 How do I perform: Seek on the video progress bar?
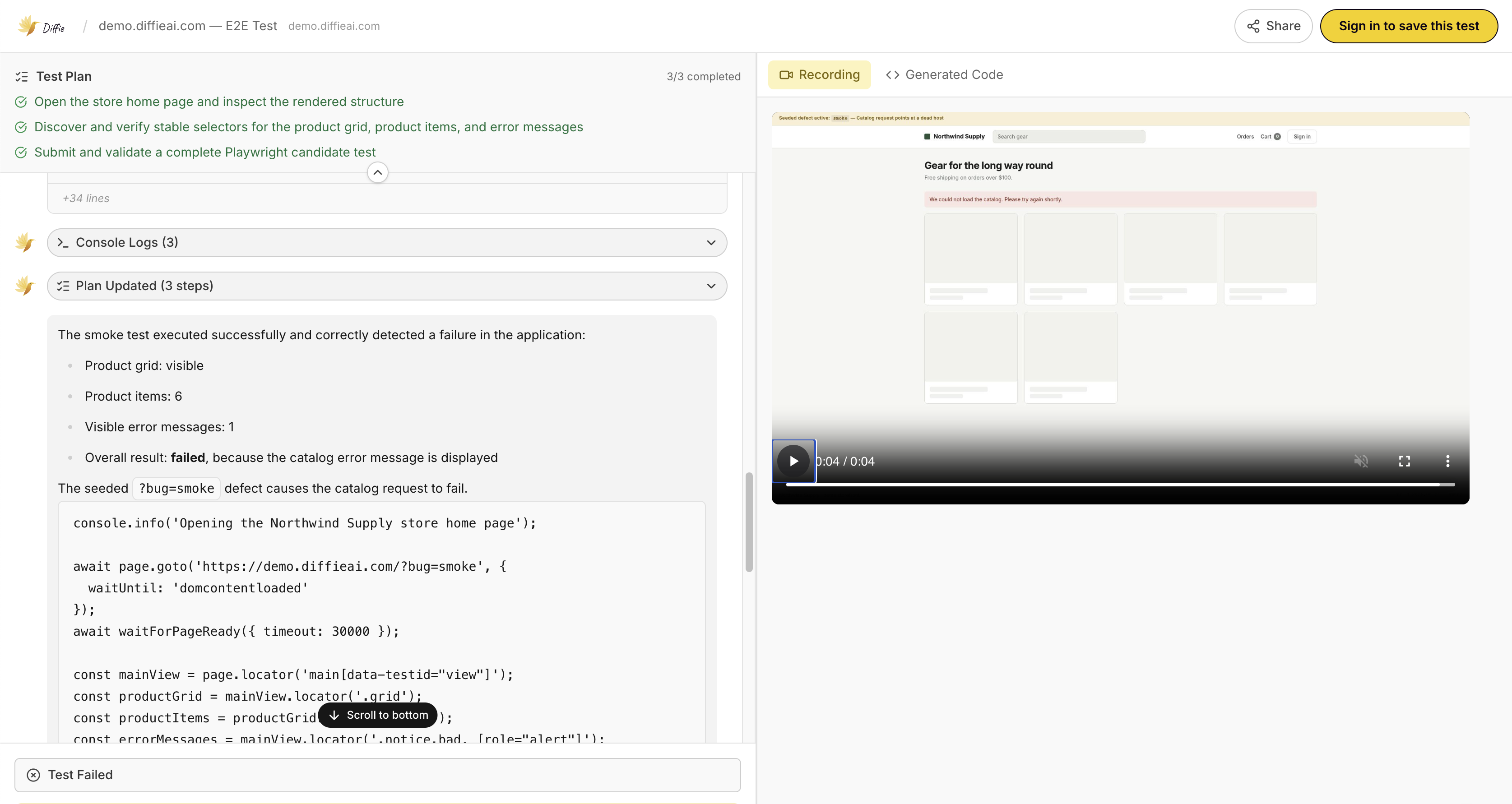1120,484
